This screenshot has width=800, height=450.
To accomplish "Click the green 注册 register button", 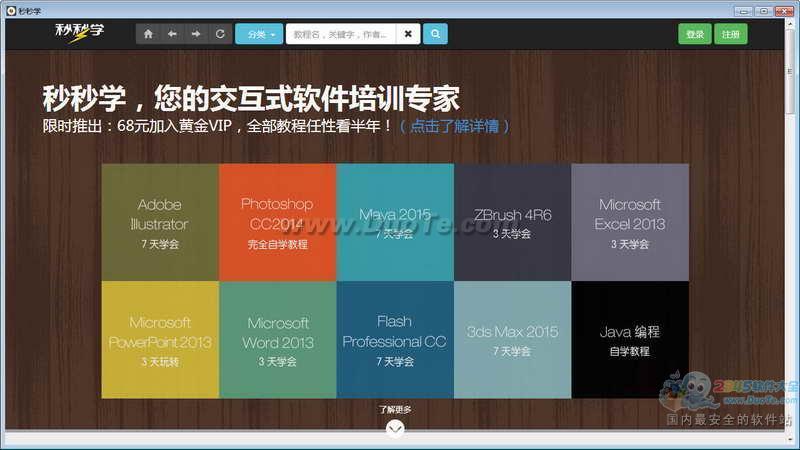I will (x=731, y=34).
